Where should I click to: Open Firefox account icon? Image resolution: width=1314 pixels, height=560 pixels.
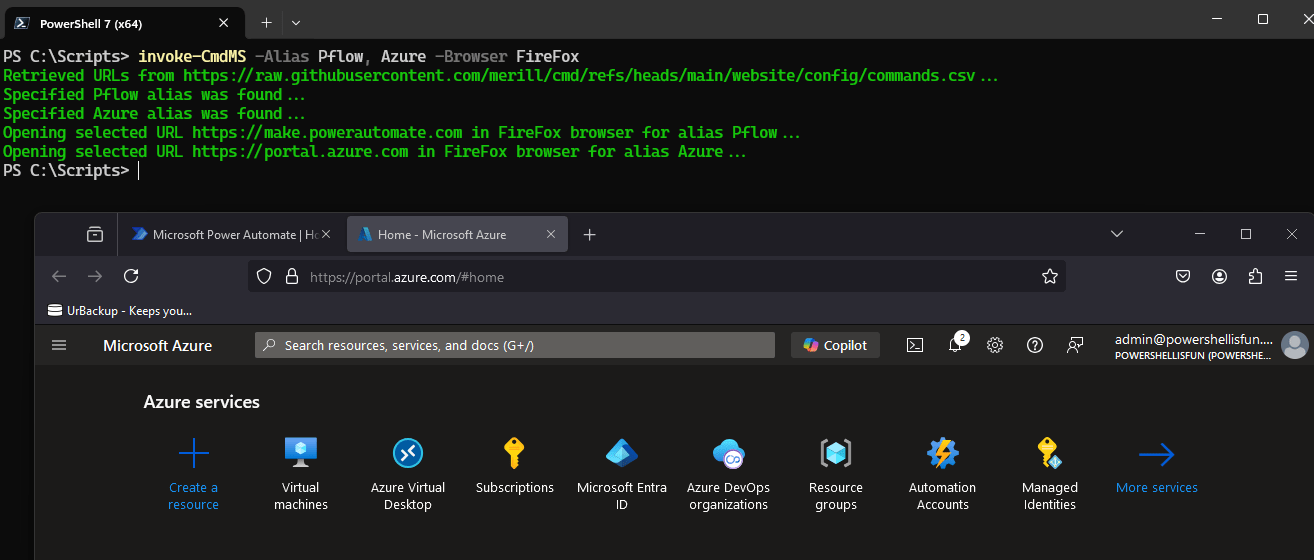coord(1219,276)
